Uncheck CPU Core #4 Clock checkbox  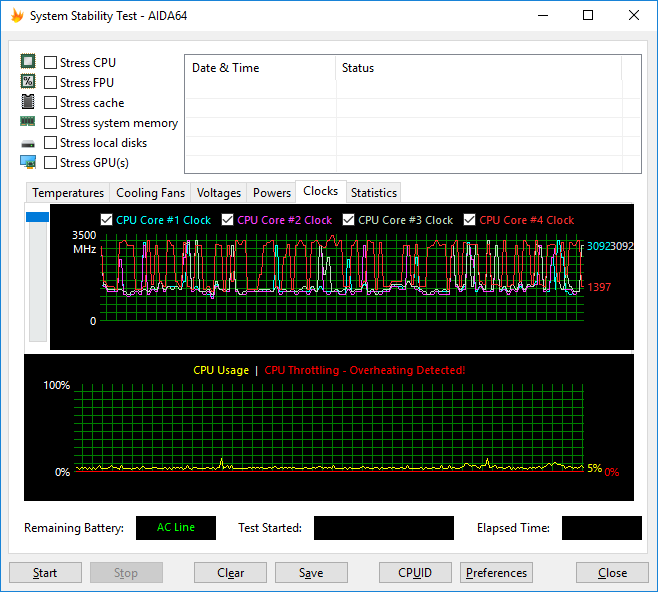[470, 220]
